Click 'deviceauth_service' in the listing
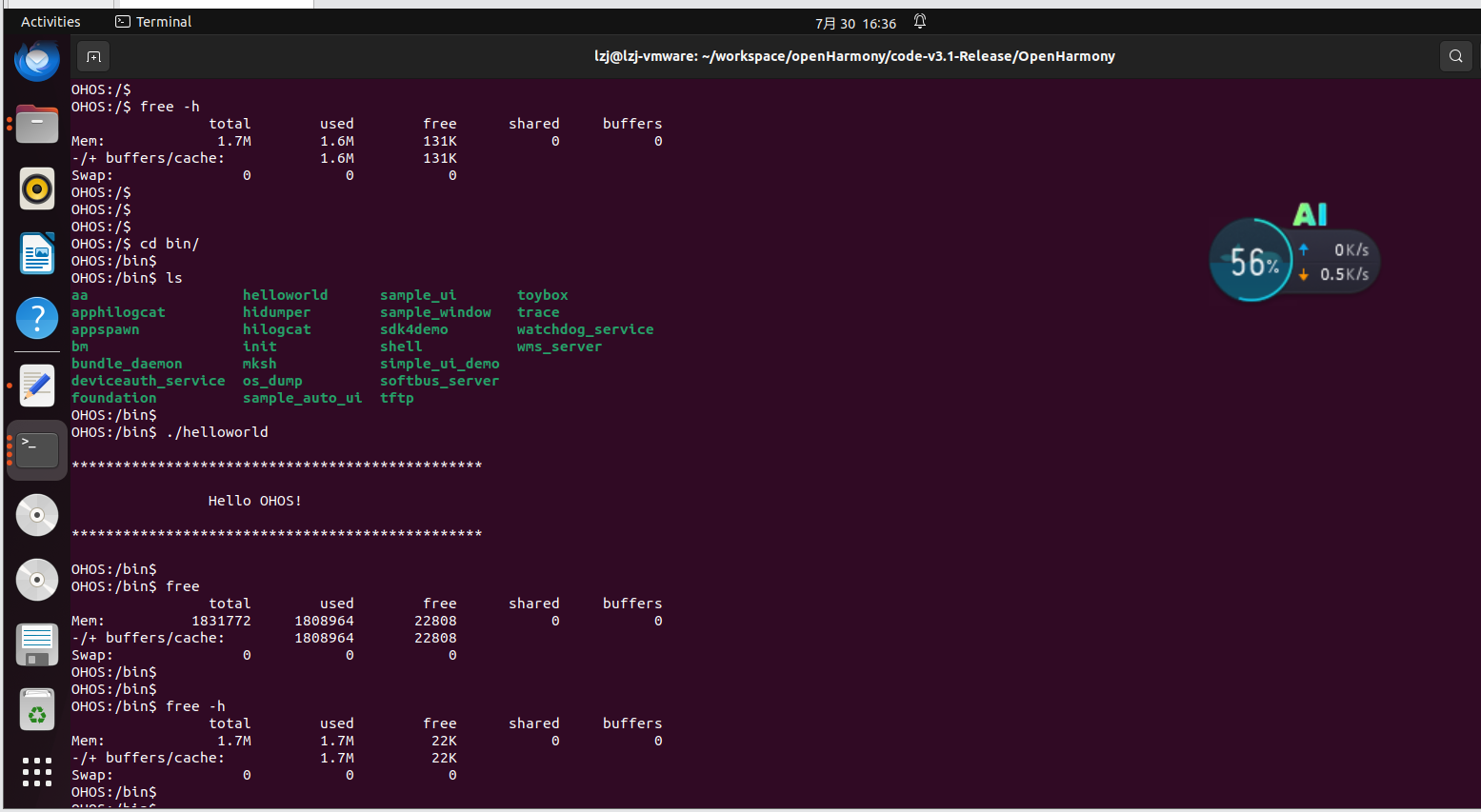Image resolution: width=1481 pixels, height=812 pixels. [149, 381]
